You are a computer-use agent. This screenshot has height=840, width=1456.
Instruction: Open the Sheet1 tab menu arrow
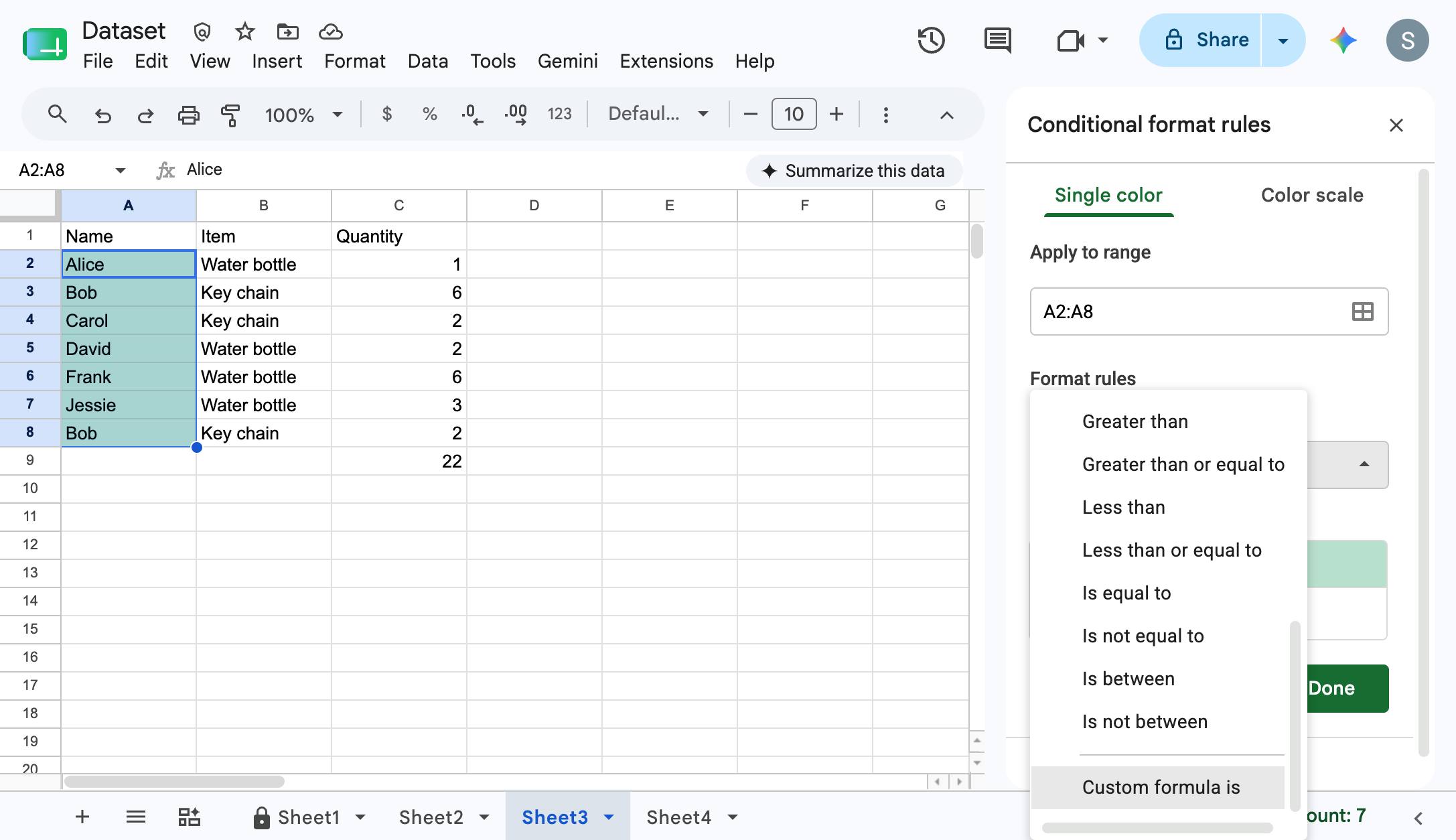(360, 817)
